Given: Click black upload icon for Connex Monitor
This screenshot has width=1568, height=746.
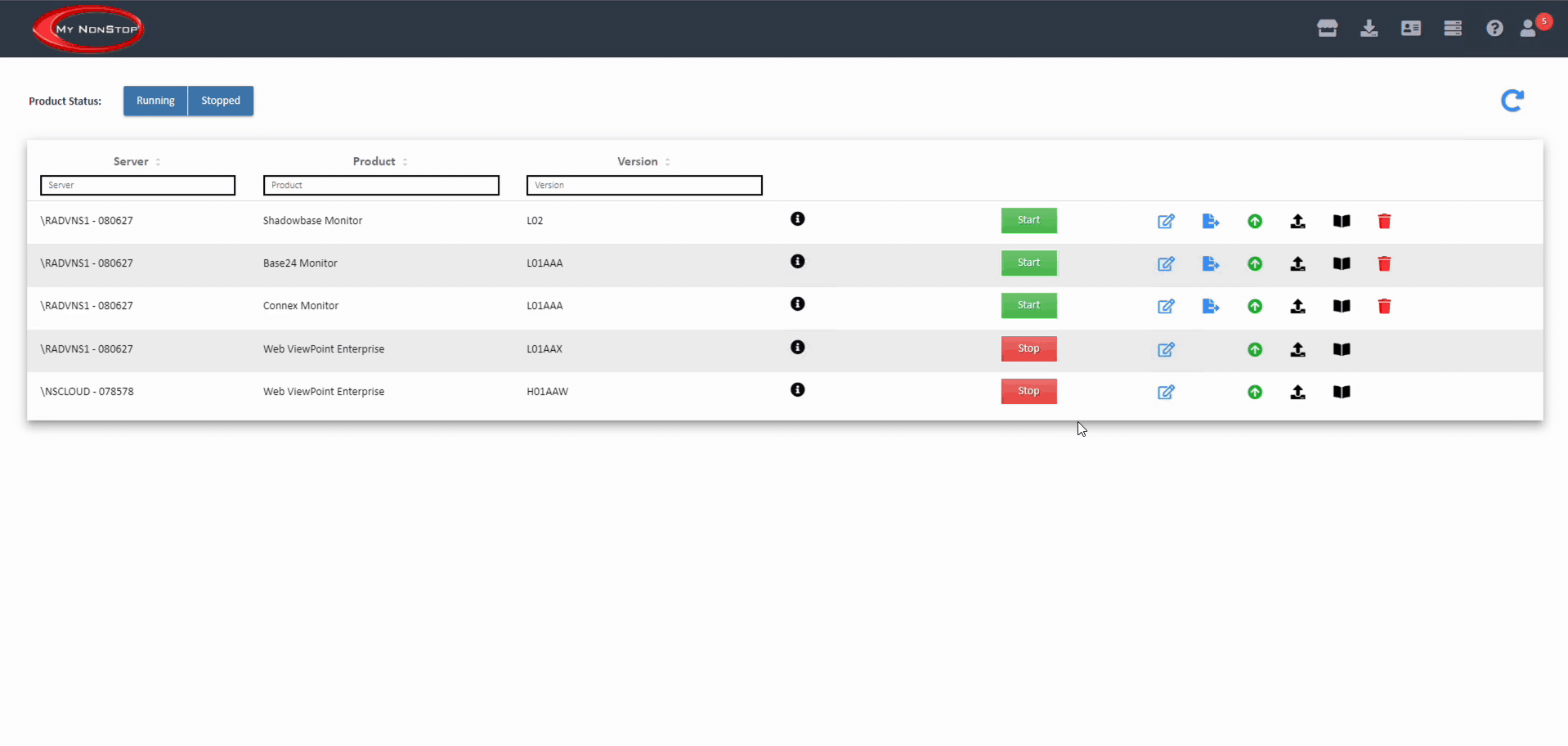Looking at the screenshot, I should pyautogui.click(x=1297, y=306).
